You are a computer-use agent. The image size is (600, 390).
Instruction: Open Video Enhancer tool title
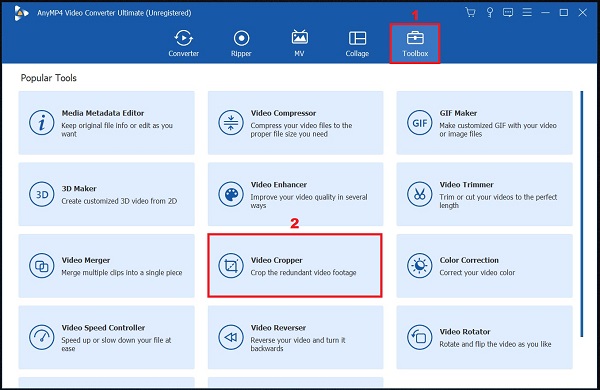coord(279,185)
